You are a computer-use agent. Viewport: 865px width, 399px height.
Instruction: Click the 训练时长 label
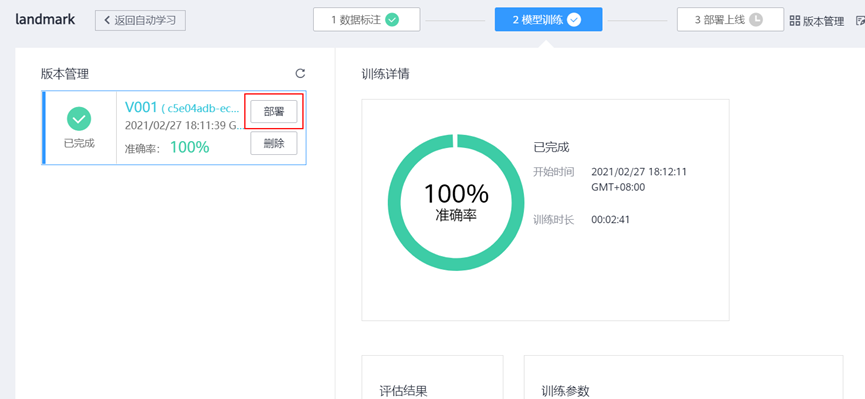(x=554, y=220)
